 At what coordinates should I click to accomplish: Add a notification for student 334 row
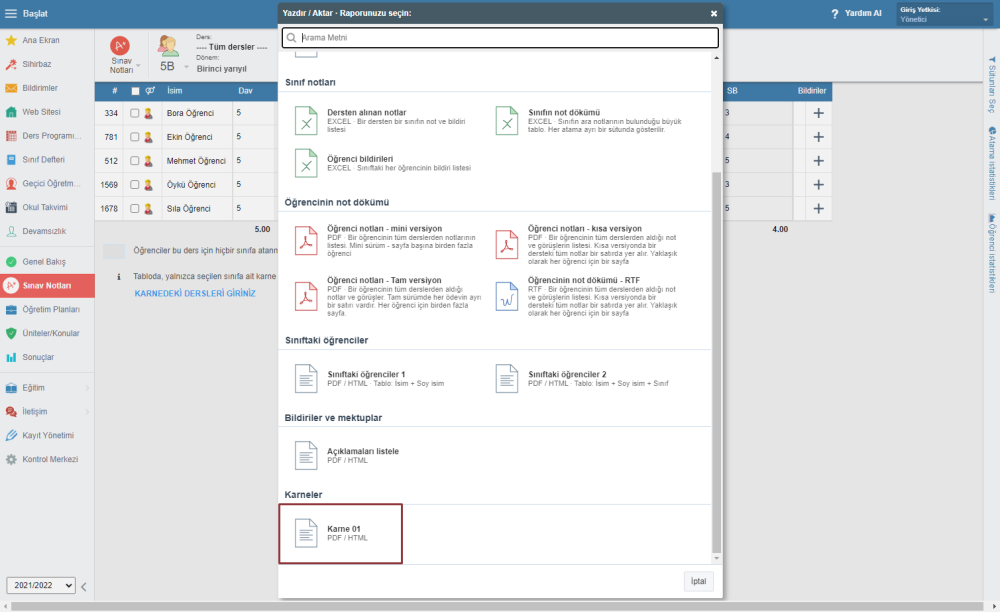point(818,113)
